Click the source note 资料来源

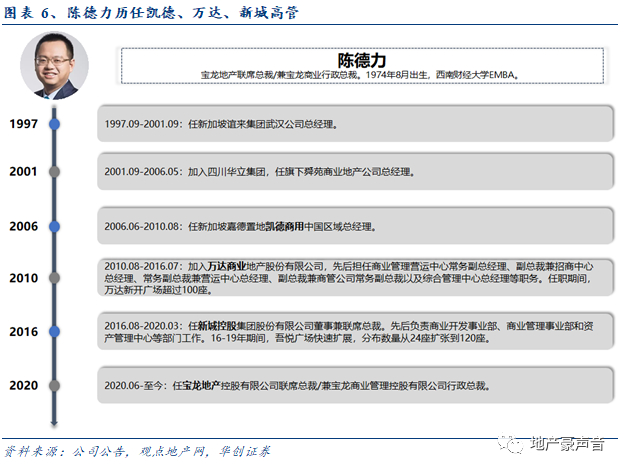[137, 452]
